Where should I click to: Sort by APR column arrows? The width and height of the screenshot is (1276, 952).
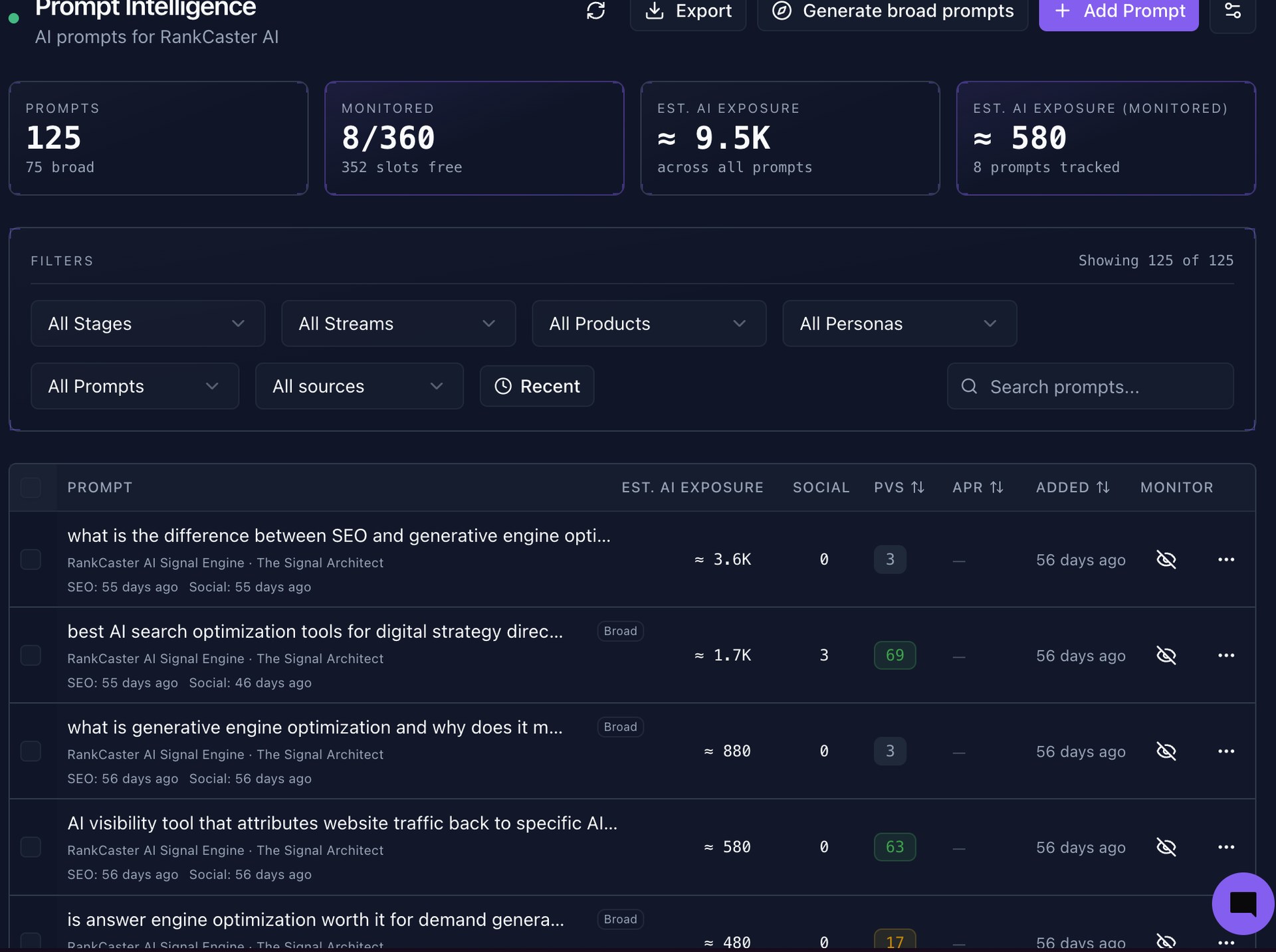pos(996,487)
